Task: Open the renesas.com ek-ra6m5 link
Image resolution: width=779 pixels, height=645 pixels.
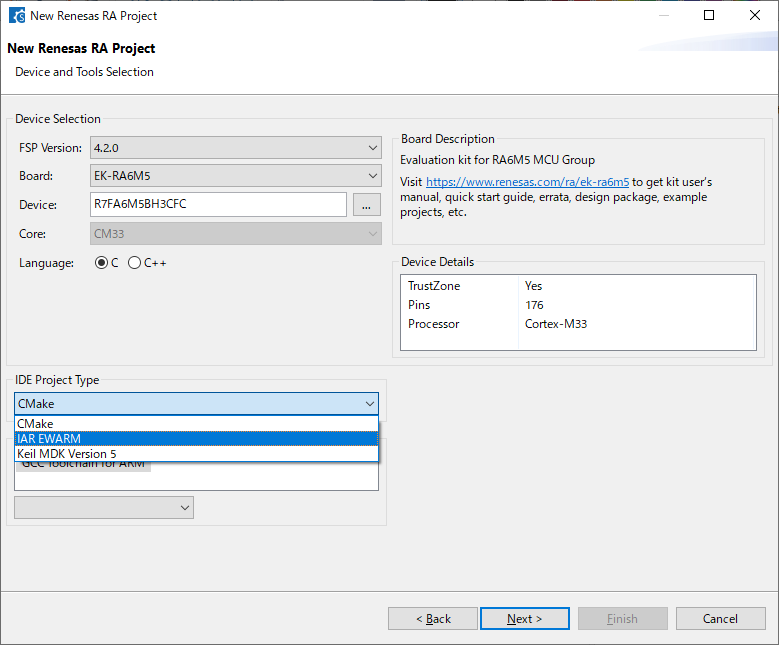Action: tap(527, 182)
